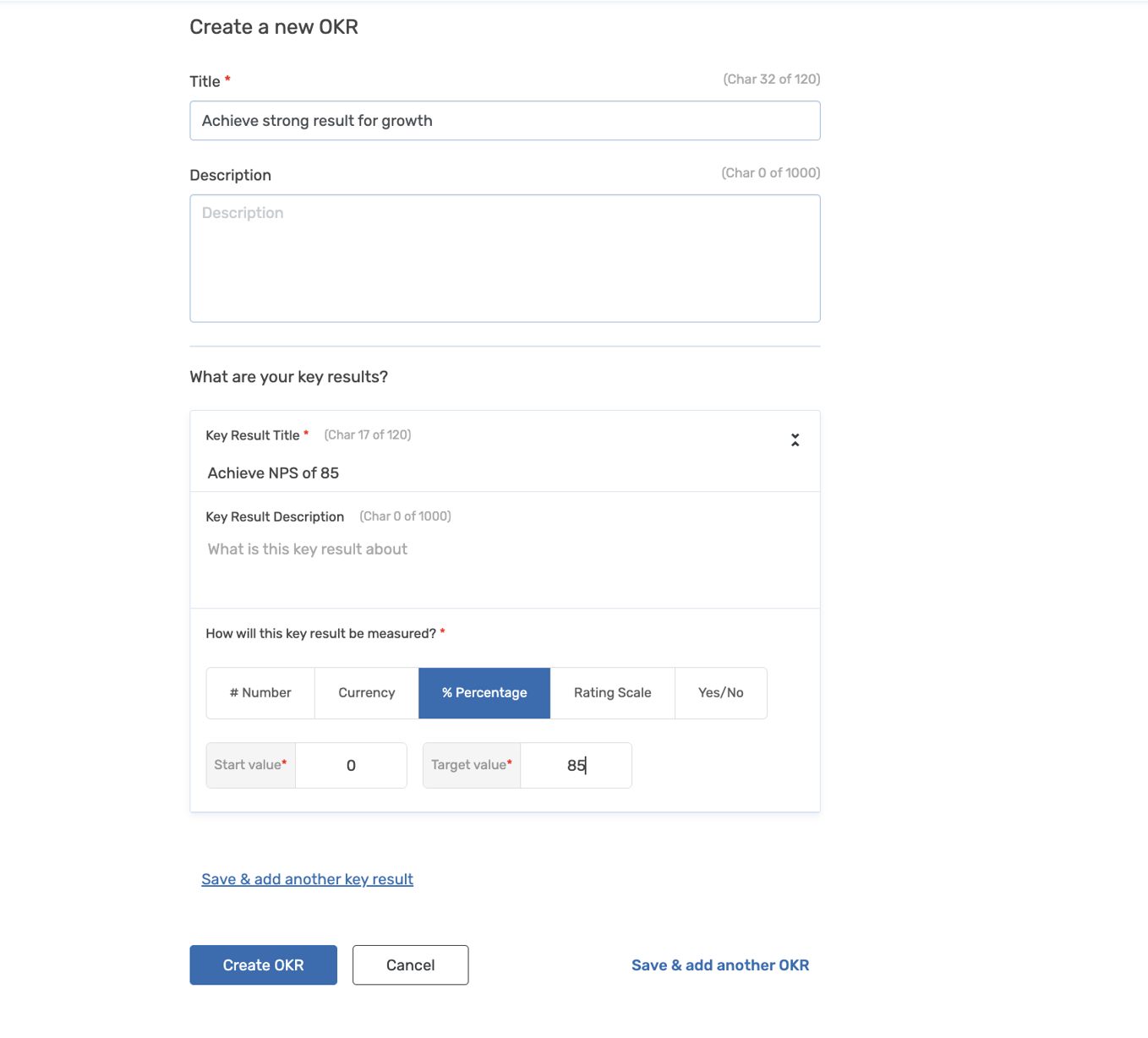This screenshot has width=1148, height=1038.
Task: Click the highlighted % Percentage option
Action: [484, 692]
